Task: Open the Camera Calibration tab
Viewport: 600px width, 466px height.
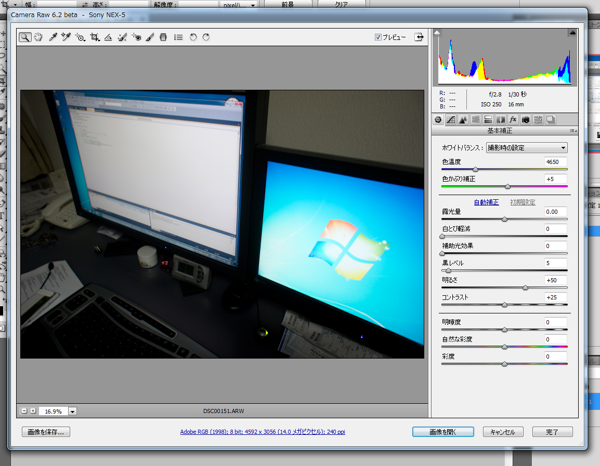Action: tap(526, 120)
